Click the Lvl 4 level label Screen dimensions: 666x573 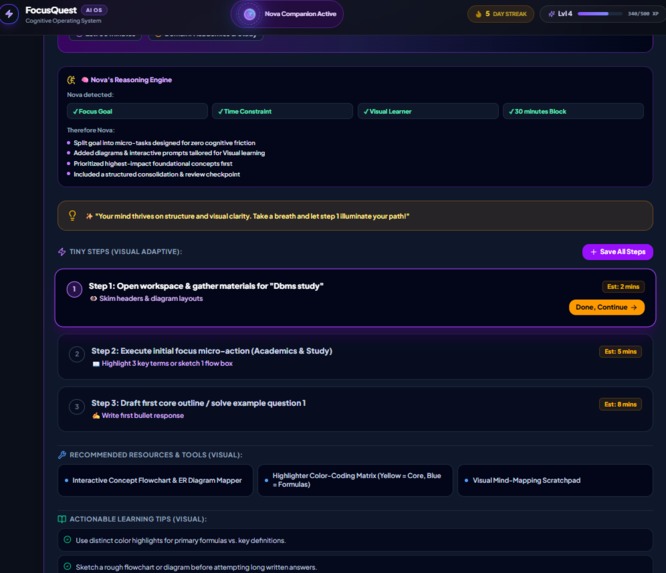(x=565, y=14)
